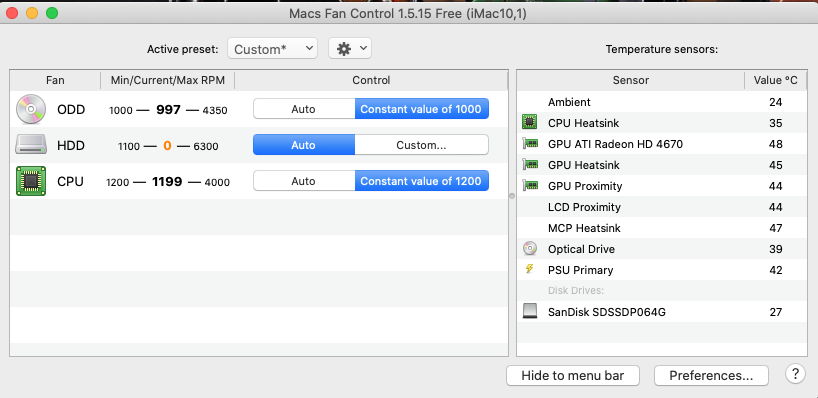Click the Value °C column header
Screen dimensions: 818x398
pyautogui.click(x=775, y=80)
